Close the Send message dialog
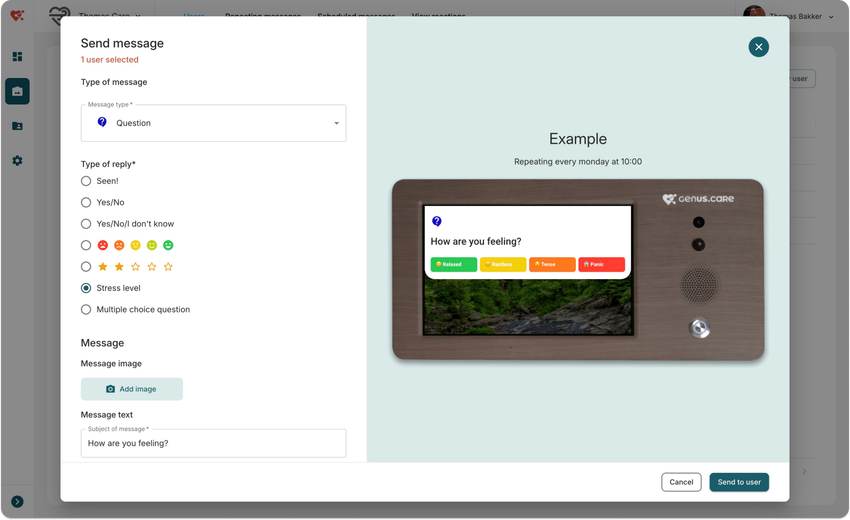Screen dimensions: 850x520 (x=759, y=46)
